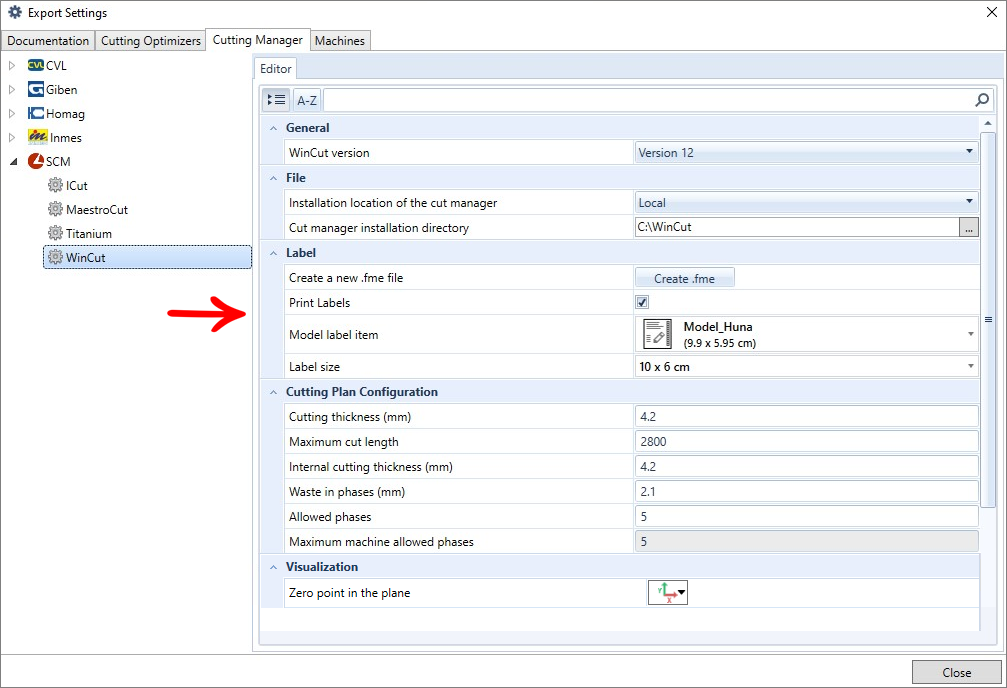1007x688 pixels.
Task: Click the gear icon beside Titanium
Action: click(56, 233)
